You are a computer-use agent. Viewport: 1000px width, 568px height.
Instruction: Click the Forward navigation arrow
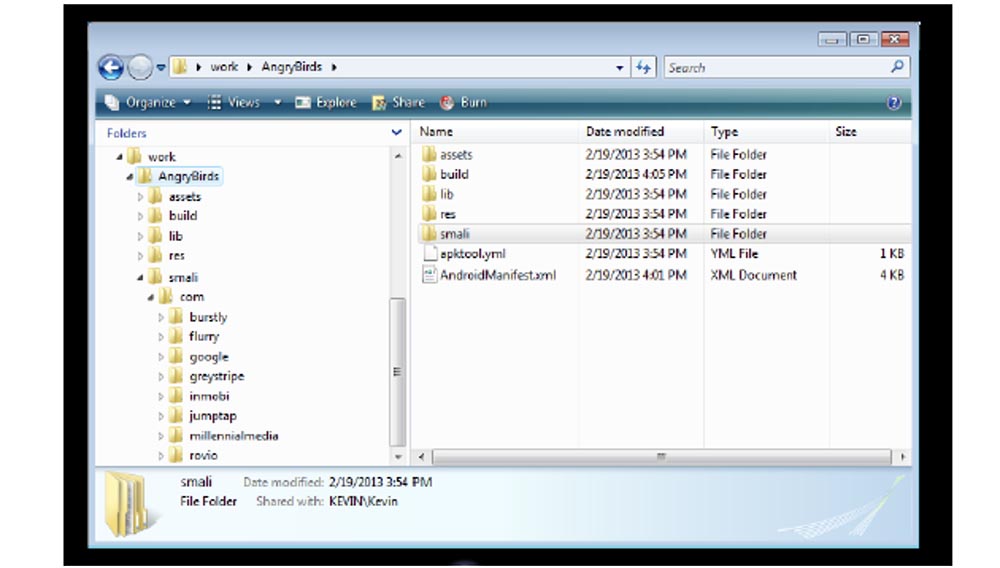140,67
